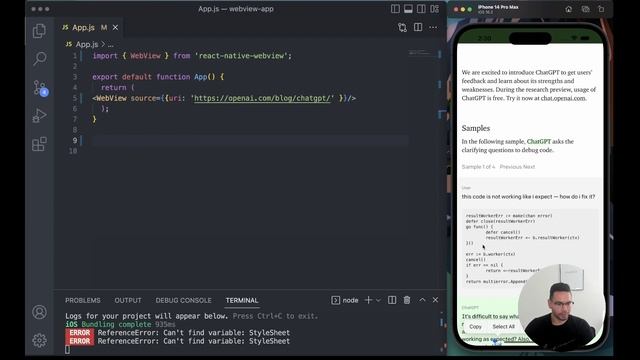
Task: Open the editor More Actions menu
Action: [x=433, y=27]
